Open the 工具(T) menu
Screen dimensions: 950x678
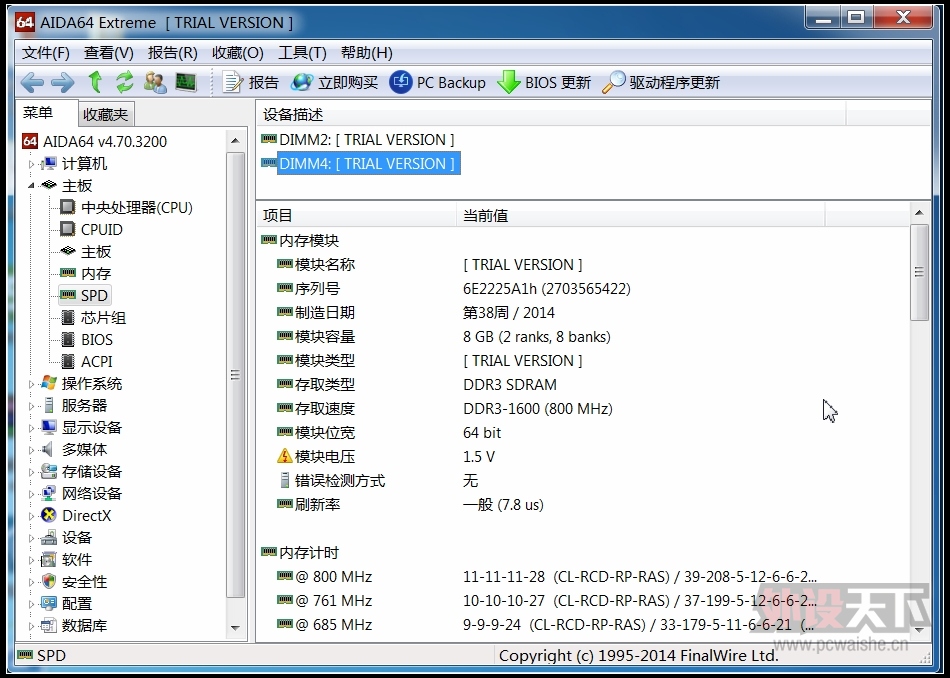click(302, 53)
